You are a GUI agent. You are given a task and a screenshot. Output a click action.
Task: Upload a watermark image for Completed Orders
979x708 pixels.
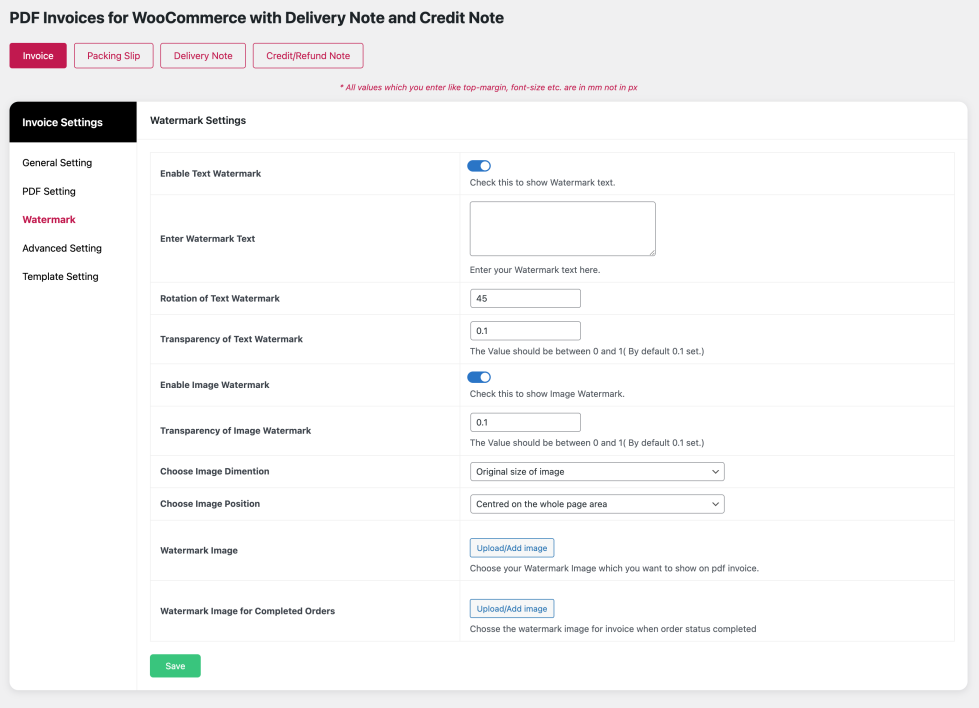pyautogui.click(x=512, y=609)
